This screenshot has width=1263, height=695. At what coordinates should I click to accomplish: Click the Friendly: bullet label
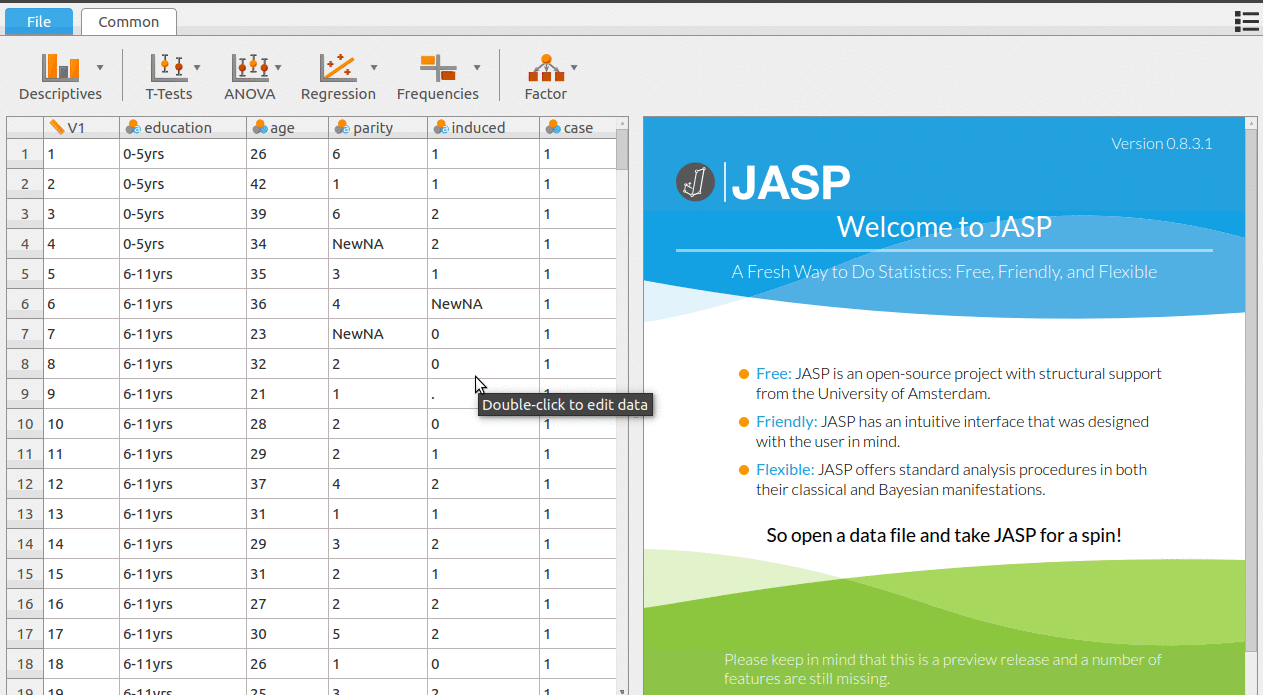tap(786, 422)
